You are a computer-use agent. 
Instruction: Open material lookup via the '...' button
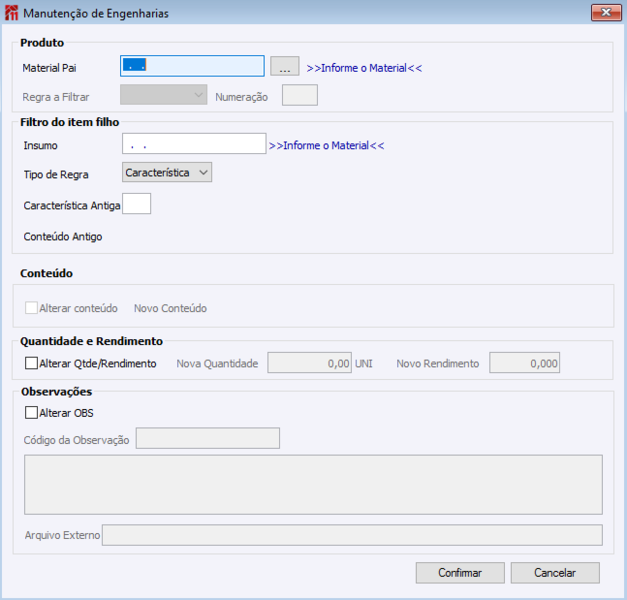point(285,66)
